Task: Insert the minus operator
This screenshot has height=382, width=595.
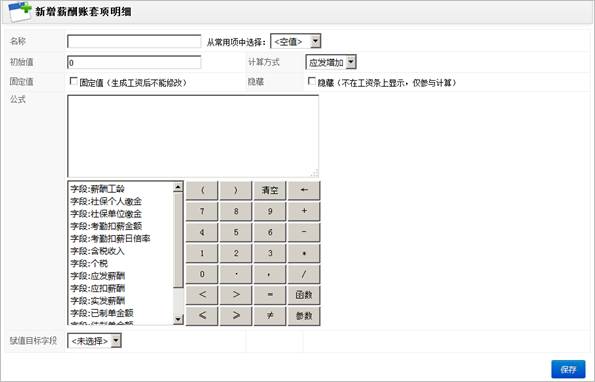Action: (304, 232)
